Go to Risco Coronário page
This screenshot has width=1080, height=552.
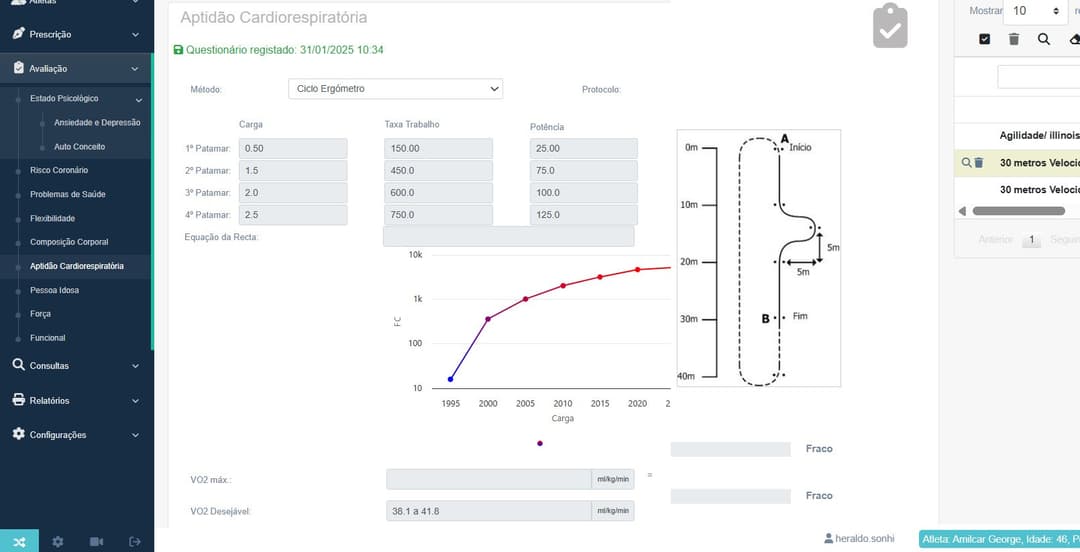(x=59, y=170)
